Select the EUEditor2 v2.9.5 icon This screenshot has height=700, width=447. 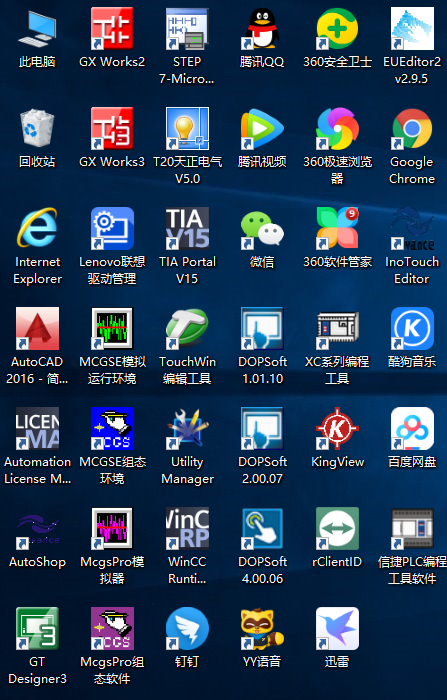point(412,29)
